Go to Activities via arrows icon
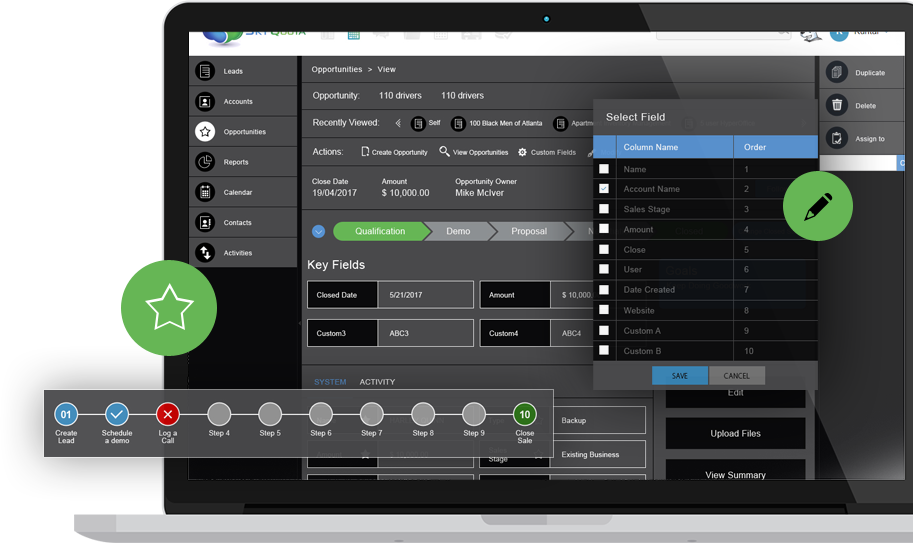 [x=205, y=253]
